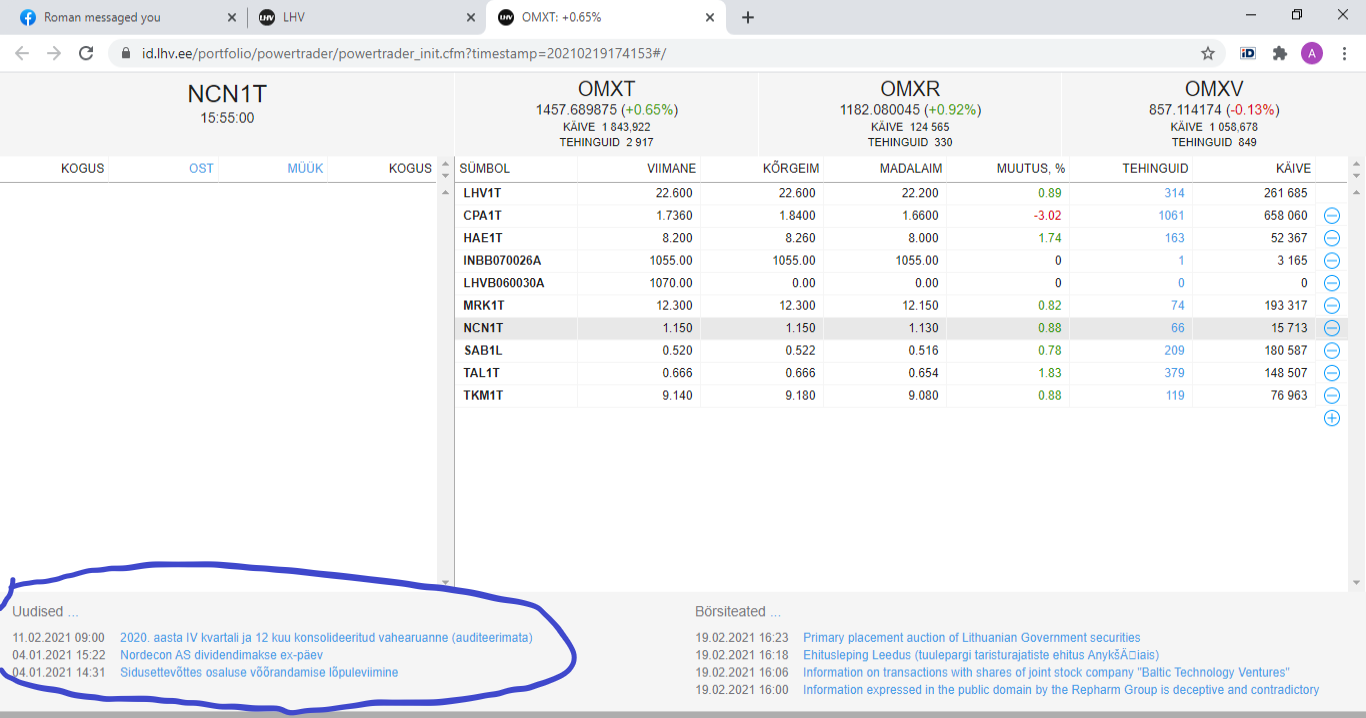Remove HAE1T from the watchlist
This screenshot has width=1366, height=718.
[x=1331, y=238]
